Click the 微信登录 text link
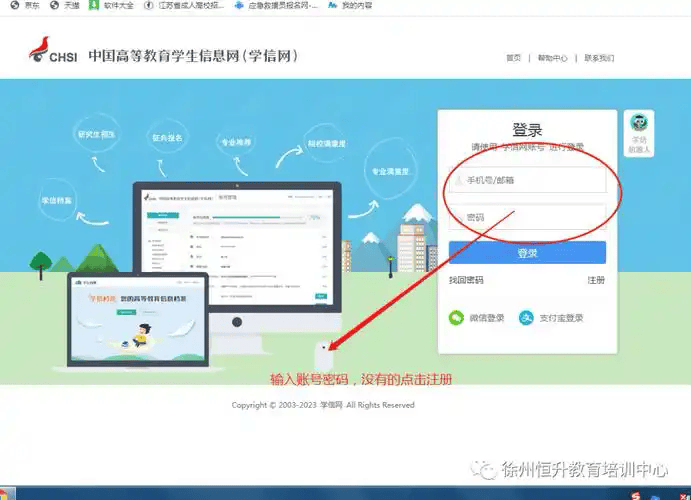The height and width of the screenshot is (500, 691). click(x=487, y=318)
